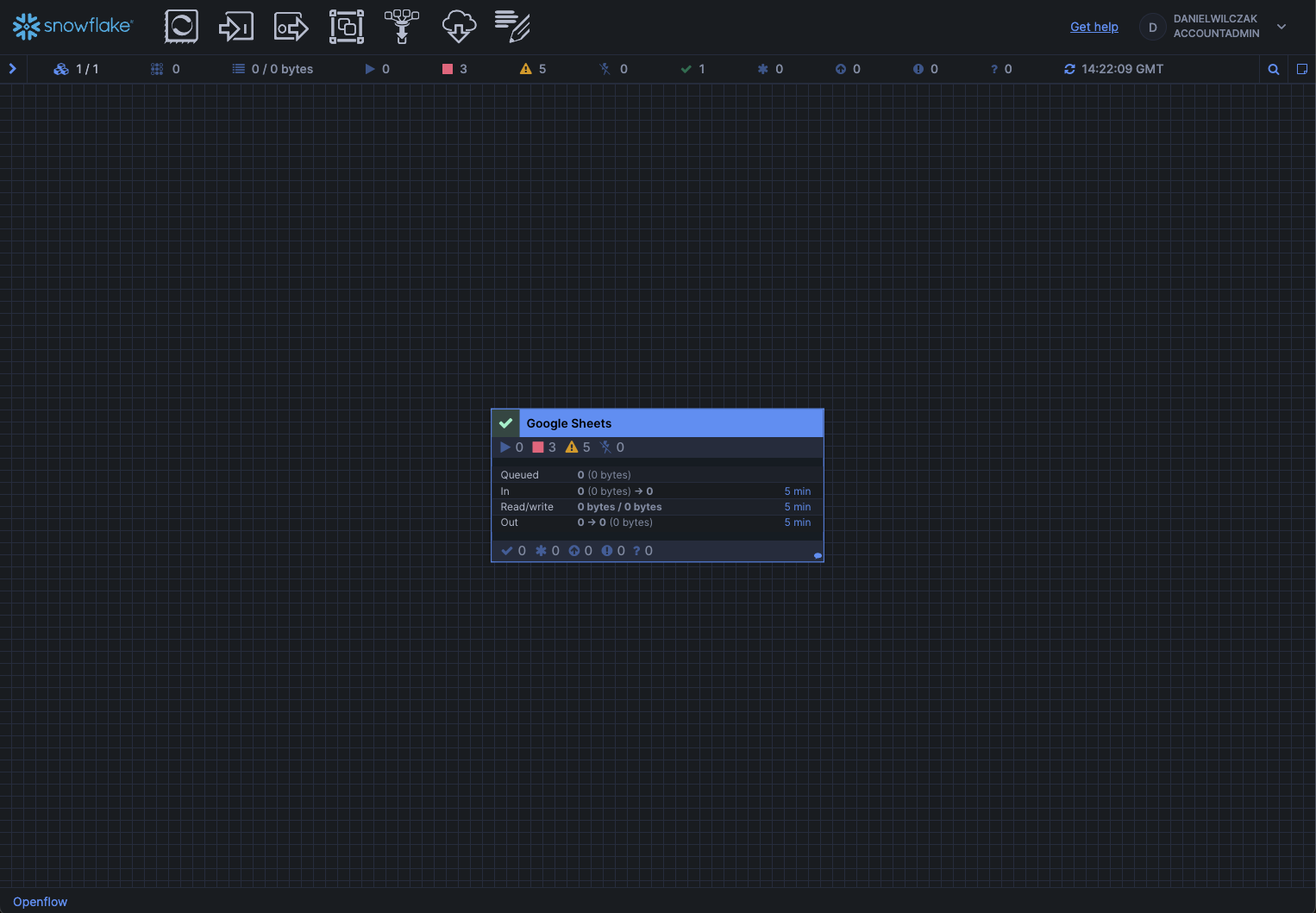Click the refresh icon beside 14:22:09 GMT
The width and height of the screenshot is (1316, 913).
[x=1069, y=69]
